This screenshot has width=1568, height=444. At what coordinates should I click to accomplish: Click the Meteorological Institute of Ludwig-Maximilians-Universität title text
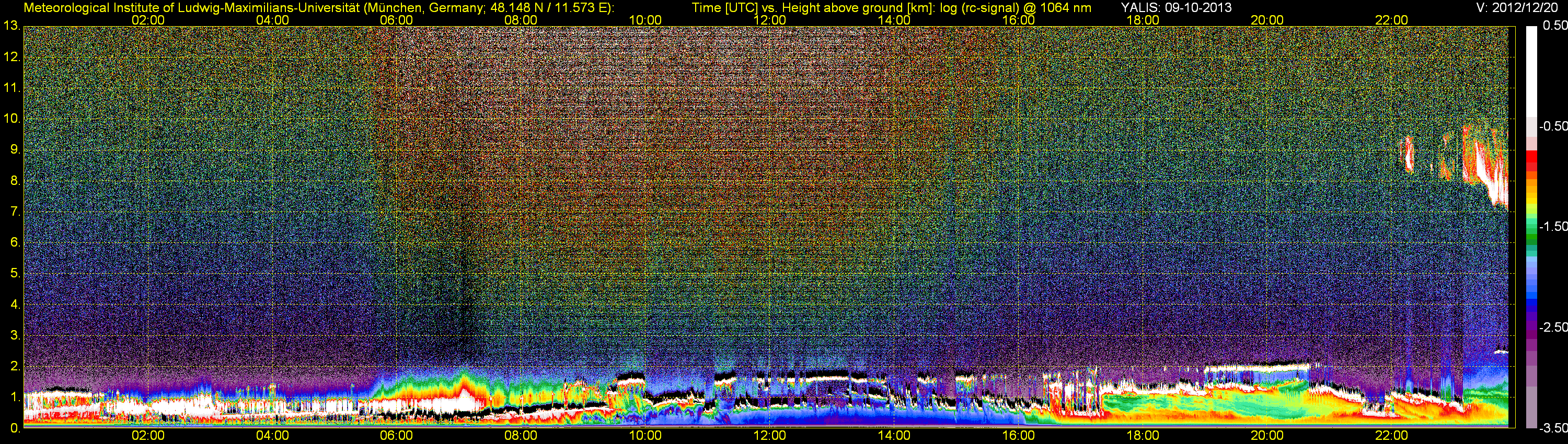(319, 8)
